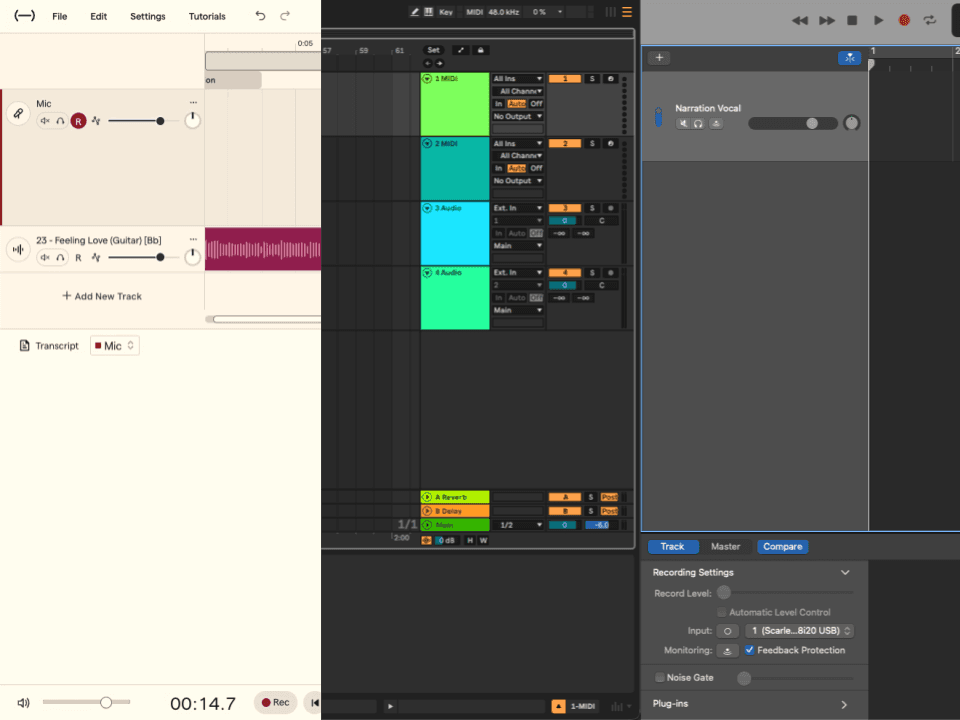This screenshot has width=960, height=720.
Task: Open the No Output dropdown on 1 MIDI
Action: click(518, 116)
